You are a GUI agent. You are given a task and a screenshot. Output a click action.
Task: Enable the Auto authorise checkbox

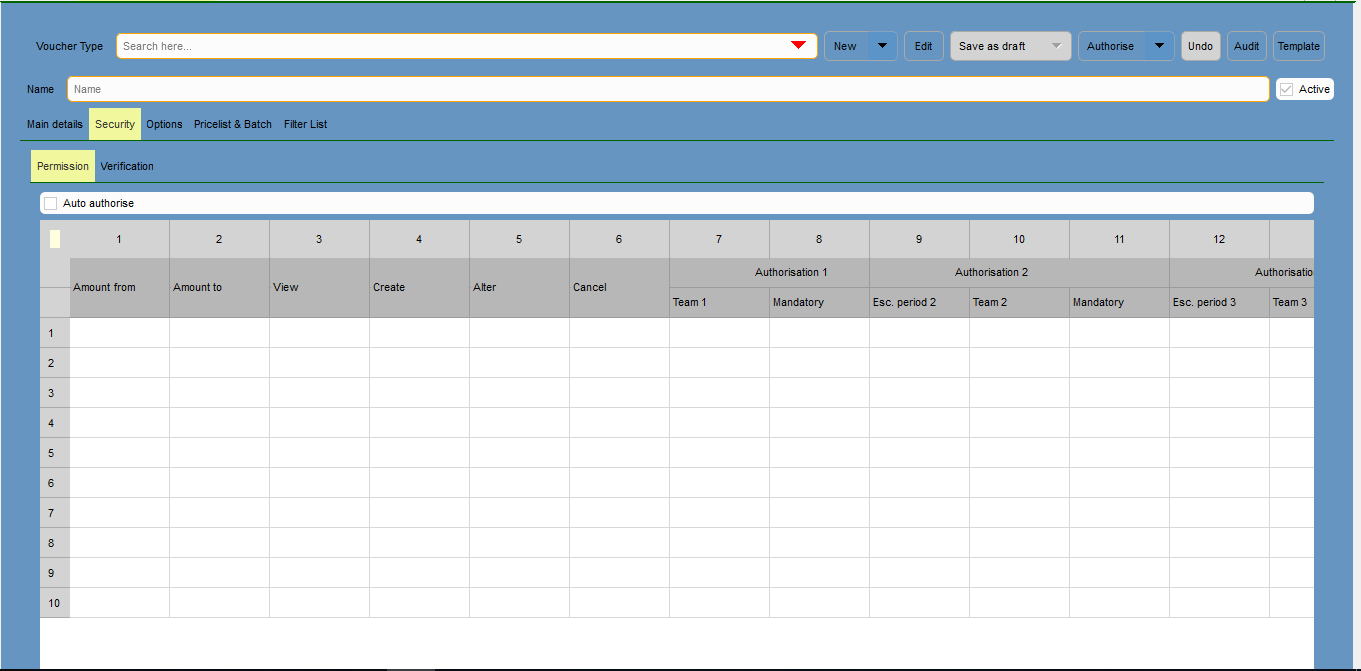[x=51, y=203]
